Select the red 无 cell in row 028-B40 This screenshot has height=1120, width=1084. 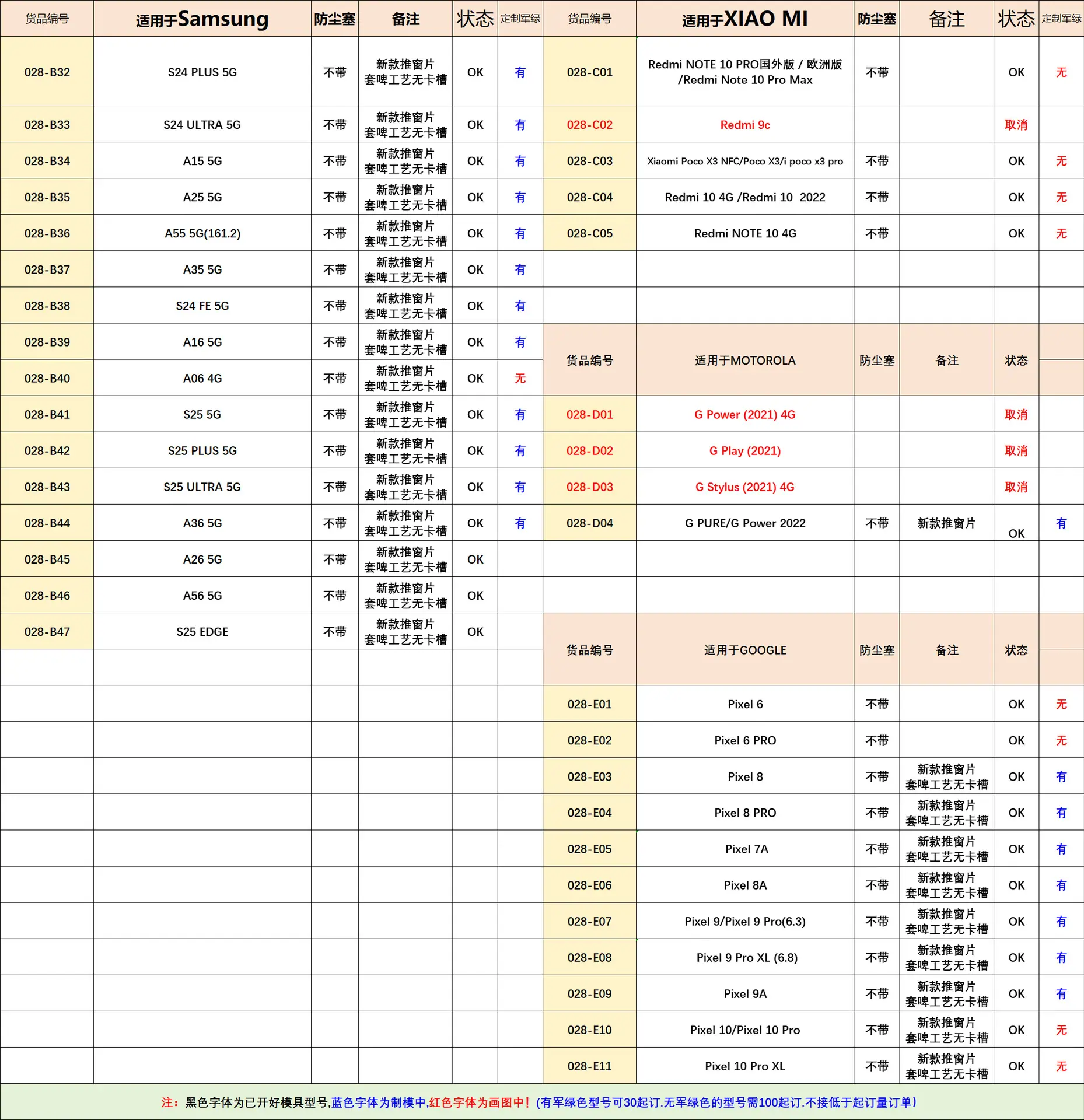pos(520,378)
